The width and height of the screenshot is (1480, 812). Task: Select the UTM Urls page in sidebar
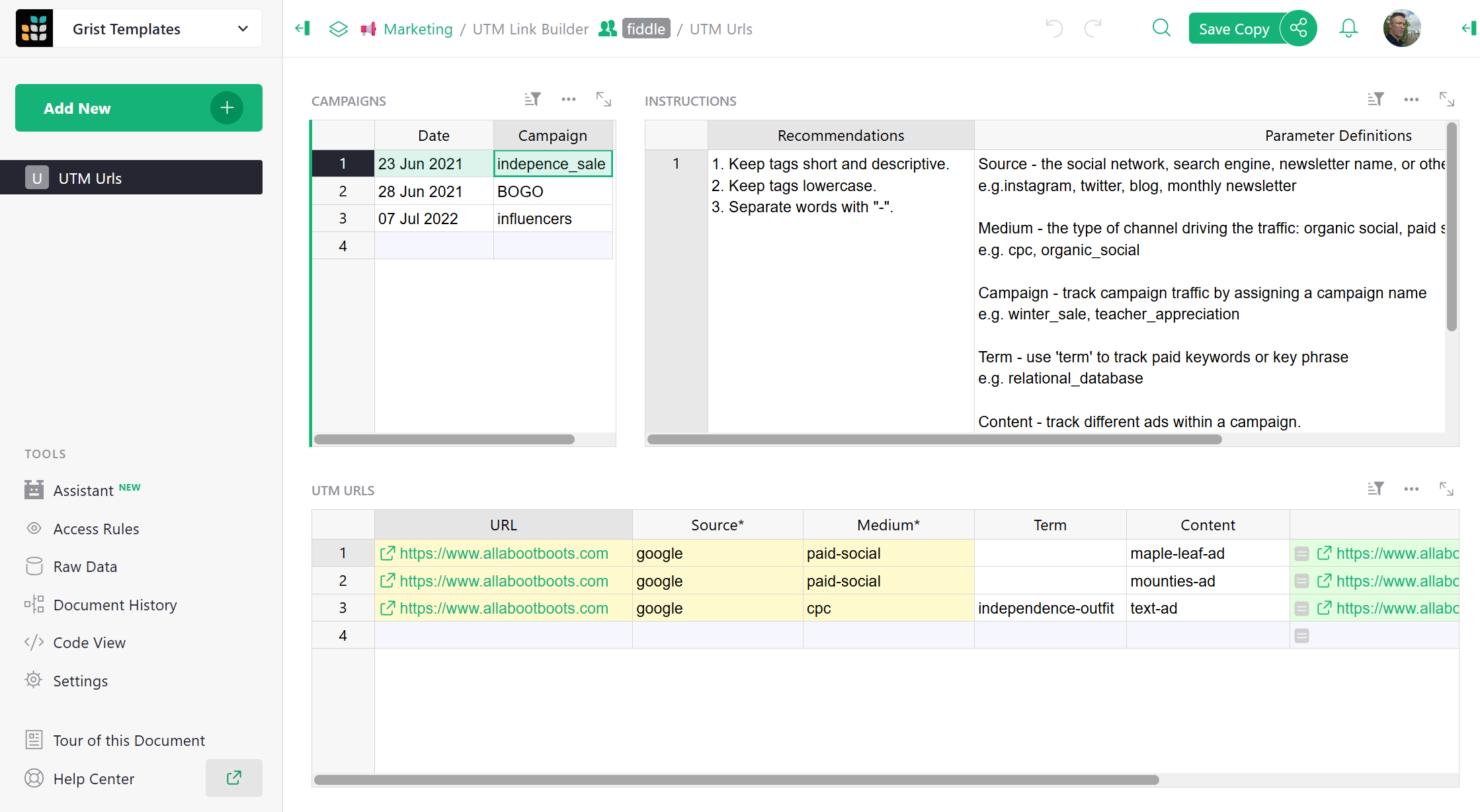click(x=90, y=177)
